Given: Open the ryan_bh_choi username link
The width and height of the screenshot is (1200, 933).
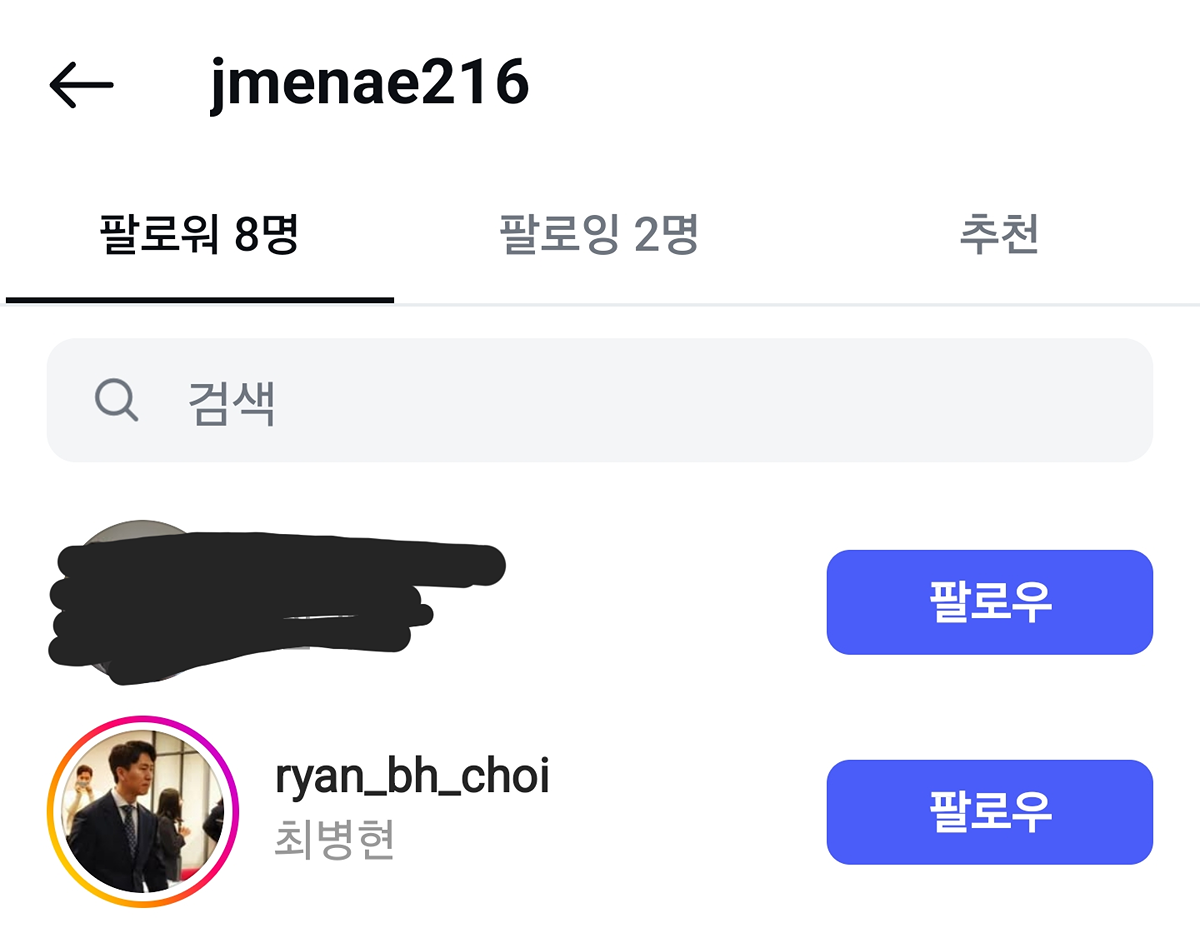Looking at the screenshot, I should [412, 778].
